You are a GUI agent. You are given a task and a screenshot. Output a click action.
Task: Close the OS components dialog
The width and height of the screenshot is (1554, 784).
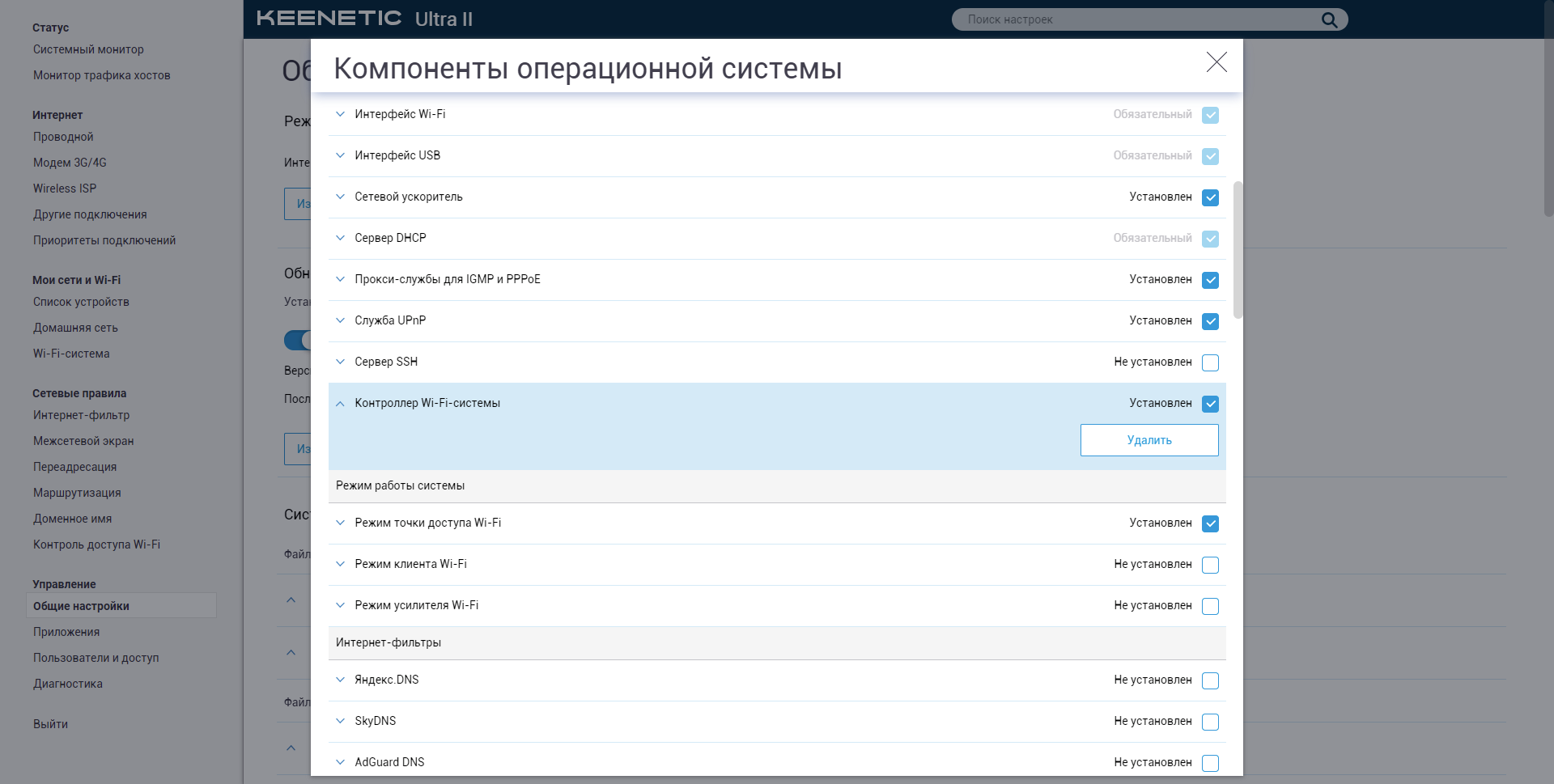(x=1216, y=62)
